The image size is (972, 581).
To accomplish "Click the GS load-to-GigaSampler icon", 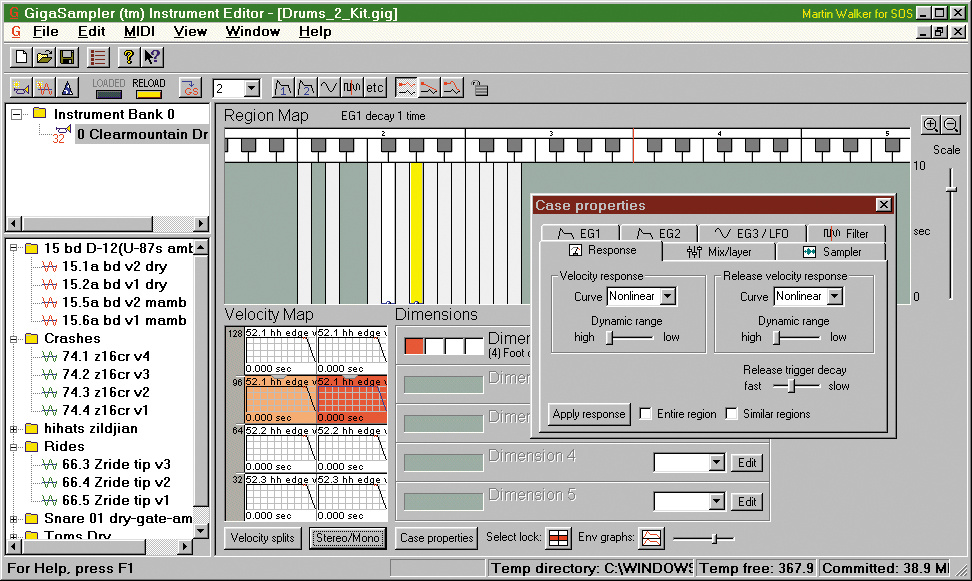I will pos(190,88).
